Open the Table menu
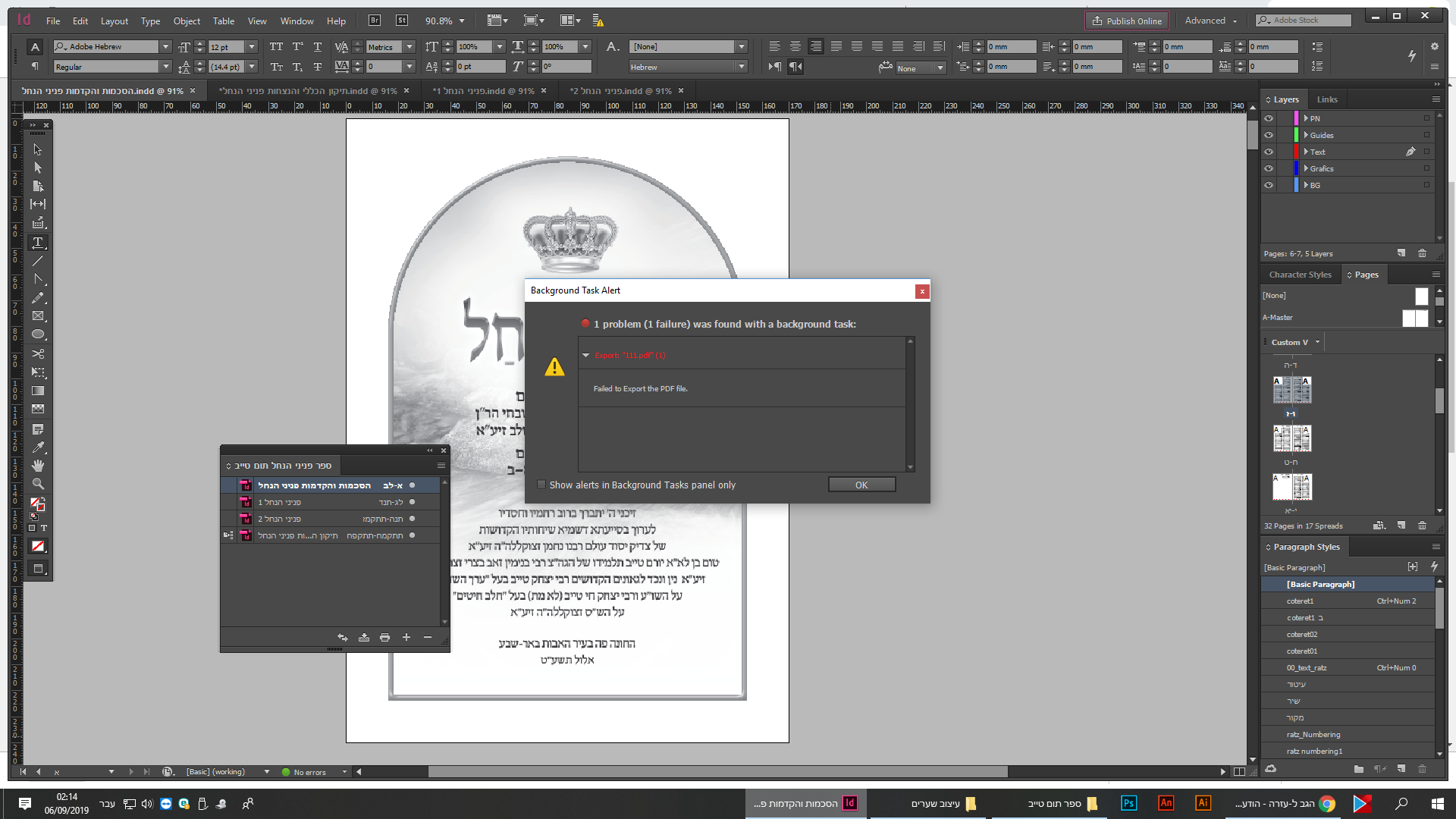This screenshot has width=1456, height=819. (223, 21)
